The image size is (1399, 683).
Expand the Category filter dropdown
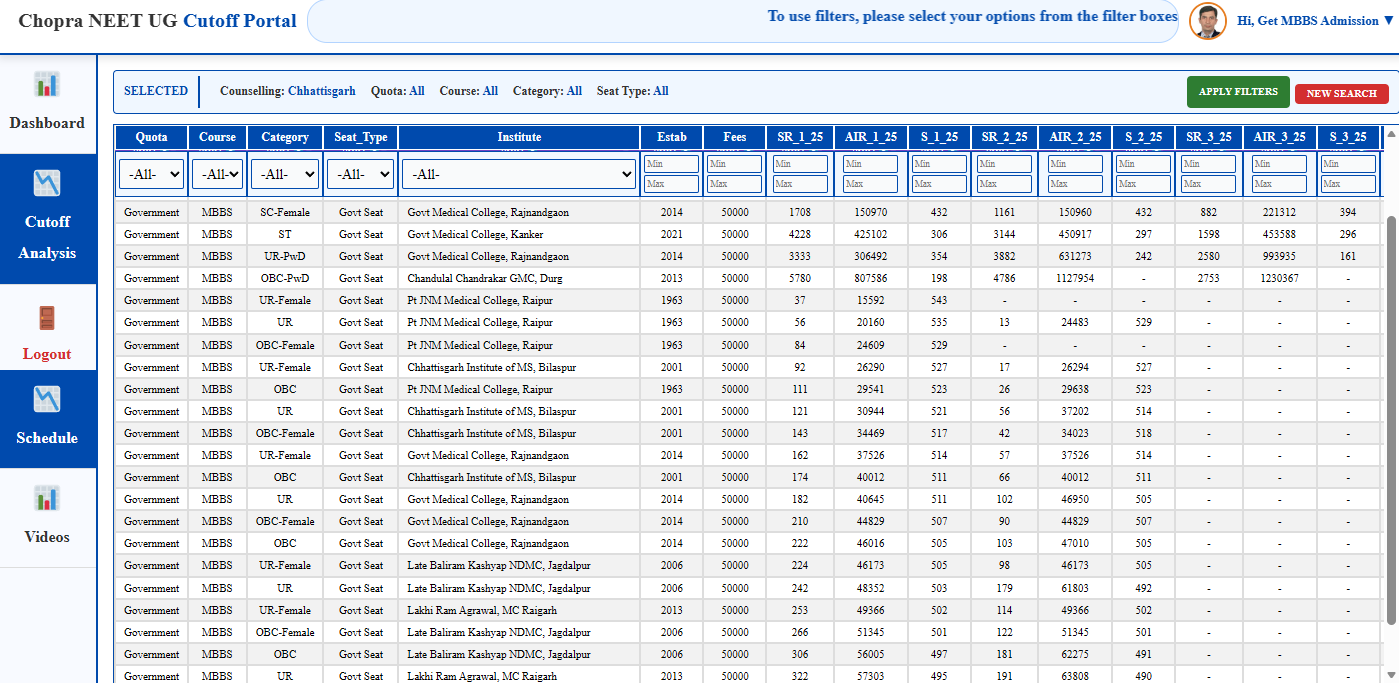pyautogui.click(x=284, y=174)
